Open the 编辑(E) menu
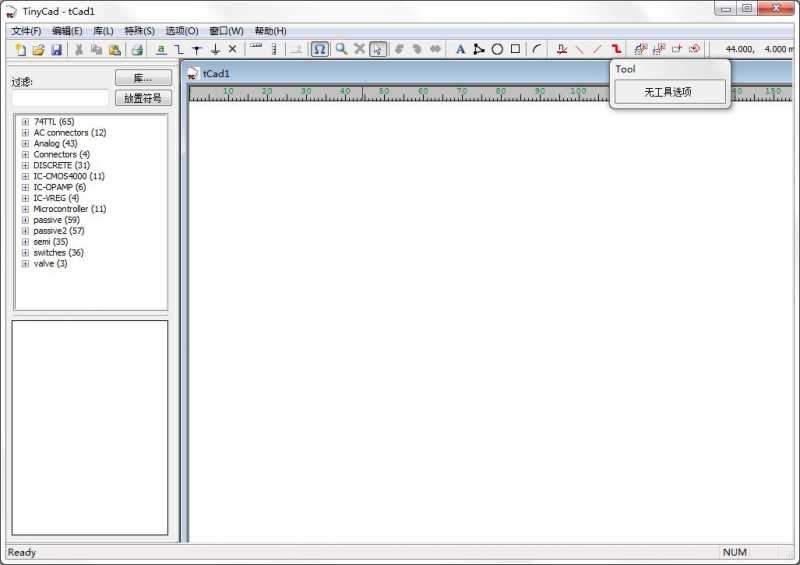The image size is (800, 565). [x=67, y=31]
